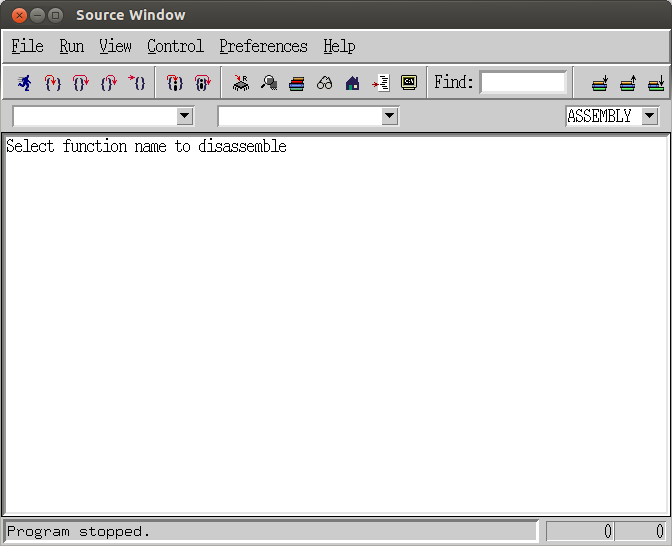
Task: Expand the source file combo box arrow
Action: (x=185, y=116)
